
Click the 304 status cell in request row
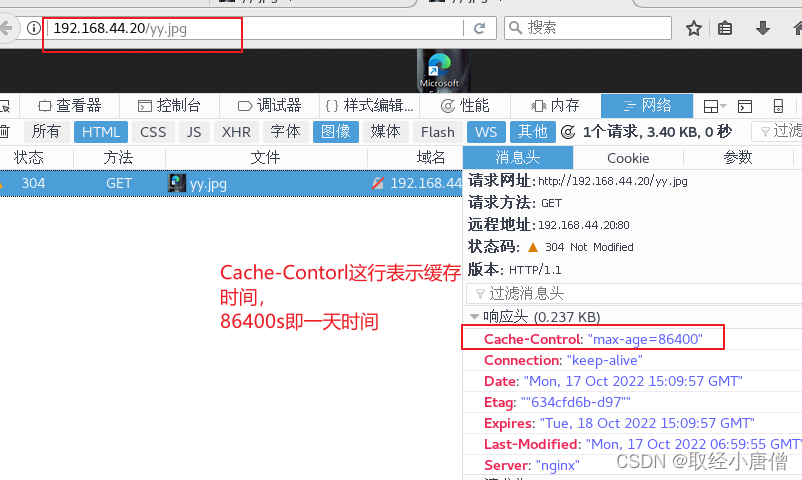33,183
